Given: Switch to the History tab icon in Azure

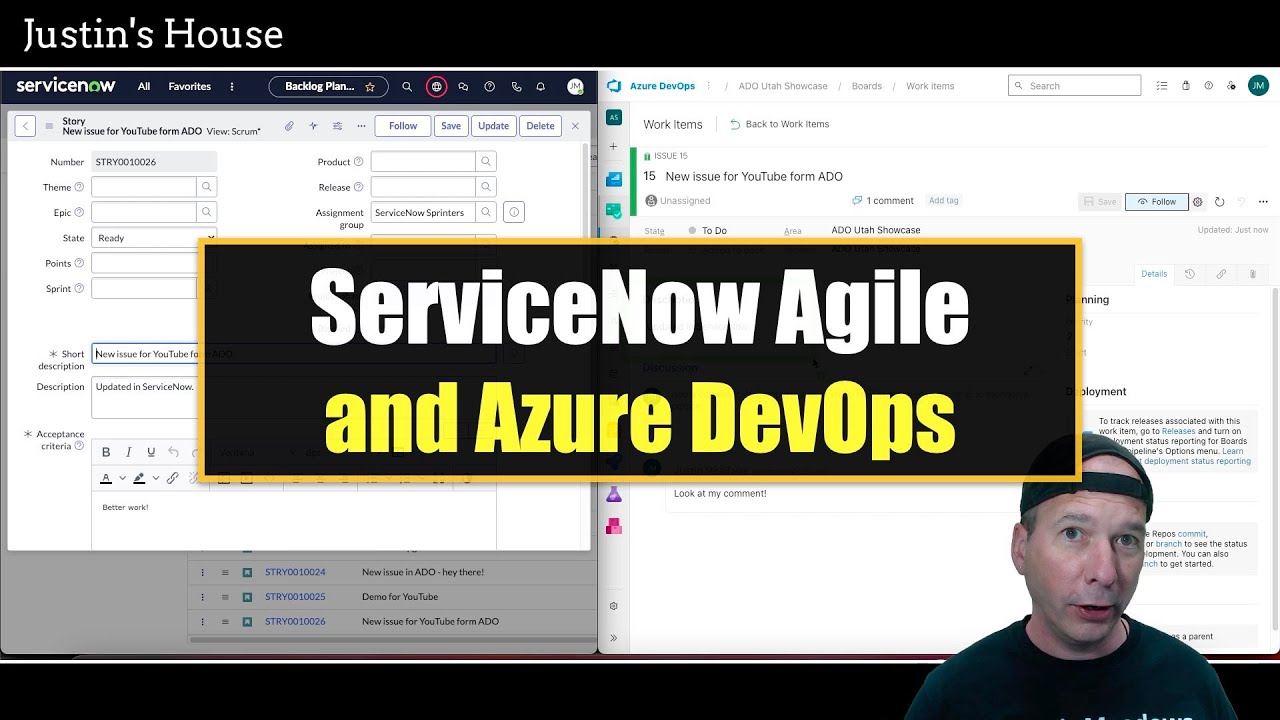Looking at the screenshot, I should (1190, 274).
